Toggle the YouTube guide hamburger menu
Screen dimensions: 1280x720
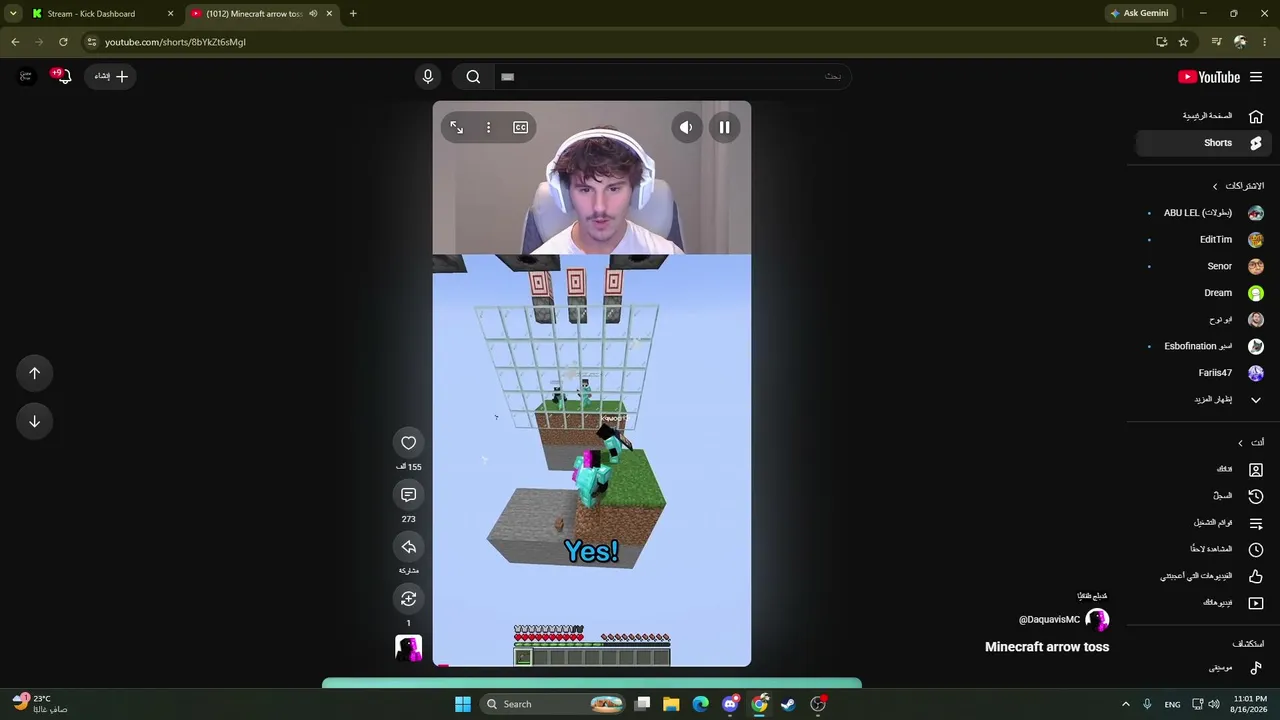1256,77
